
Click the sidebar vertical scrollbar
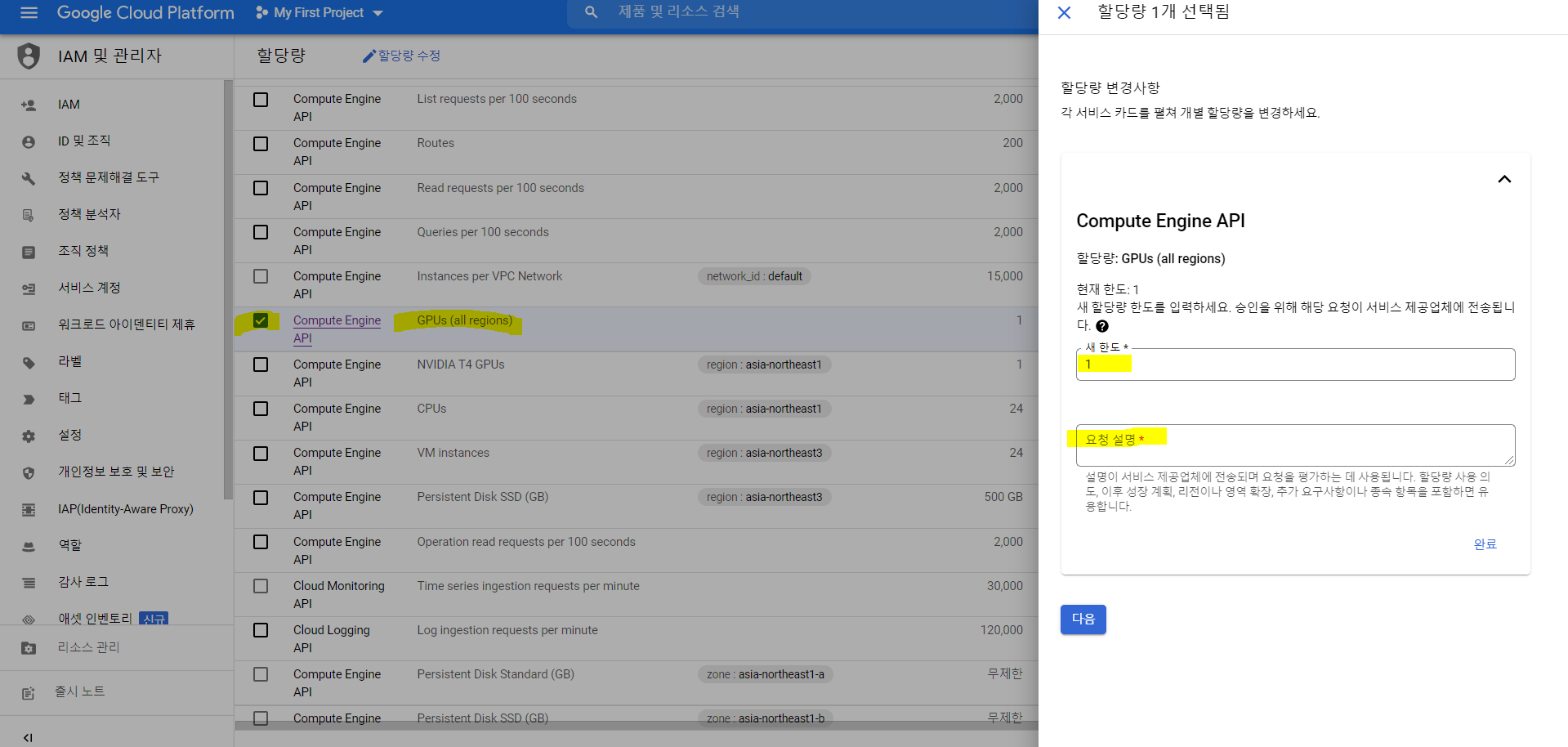[228, 289]
